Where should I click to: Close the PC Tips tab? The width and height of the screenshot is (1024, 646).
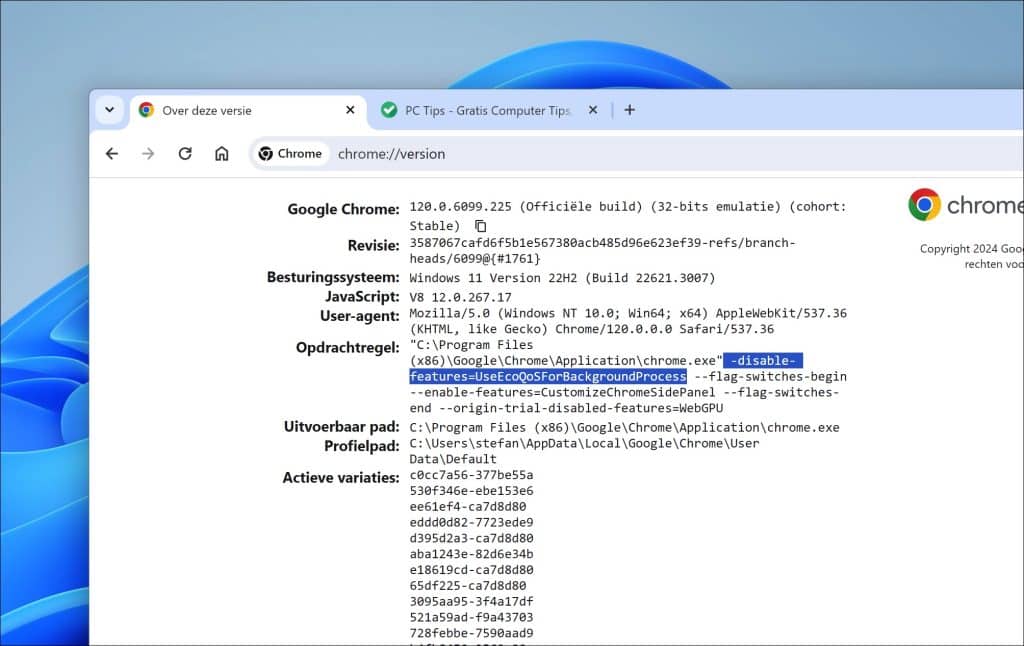[x=592, y=110]
